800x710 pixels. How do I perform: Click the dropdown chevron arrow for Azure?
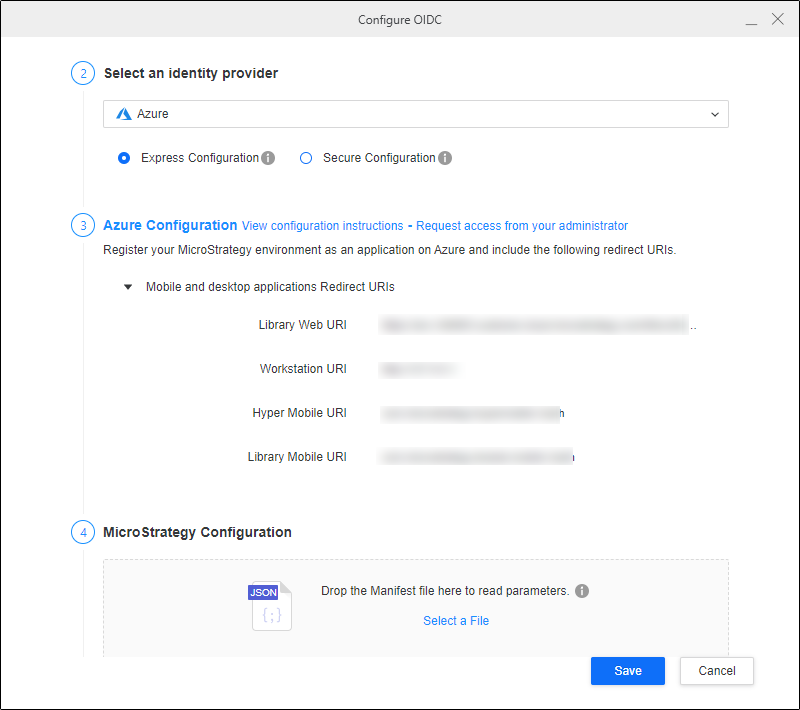pyautogui.click(x=714, y=114)
